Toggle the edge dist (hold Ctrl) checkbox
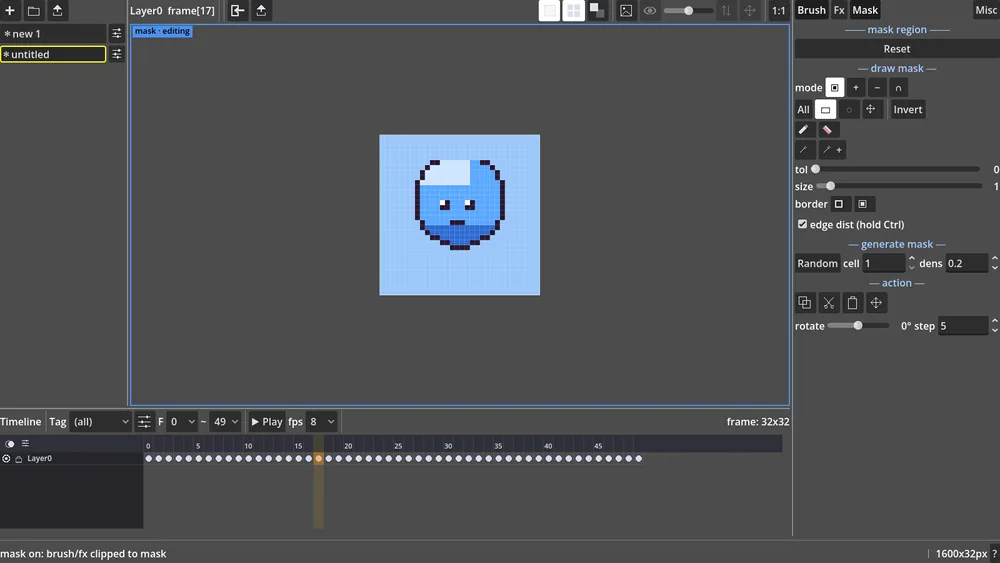Image resolution: width=1000 pixels, height=563 pixels. click(802, 224)
